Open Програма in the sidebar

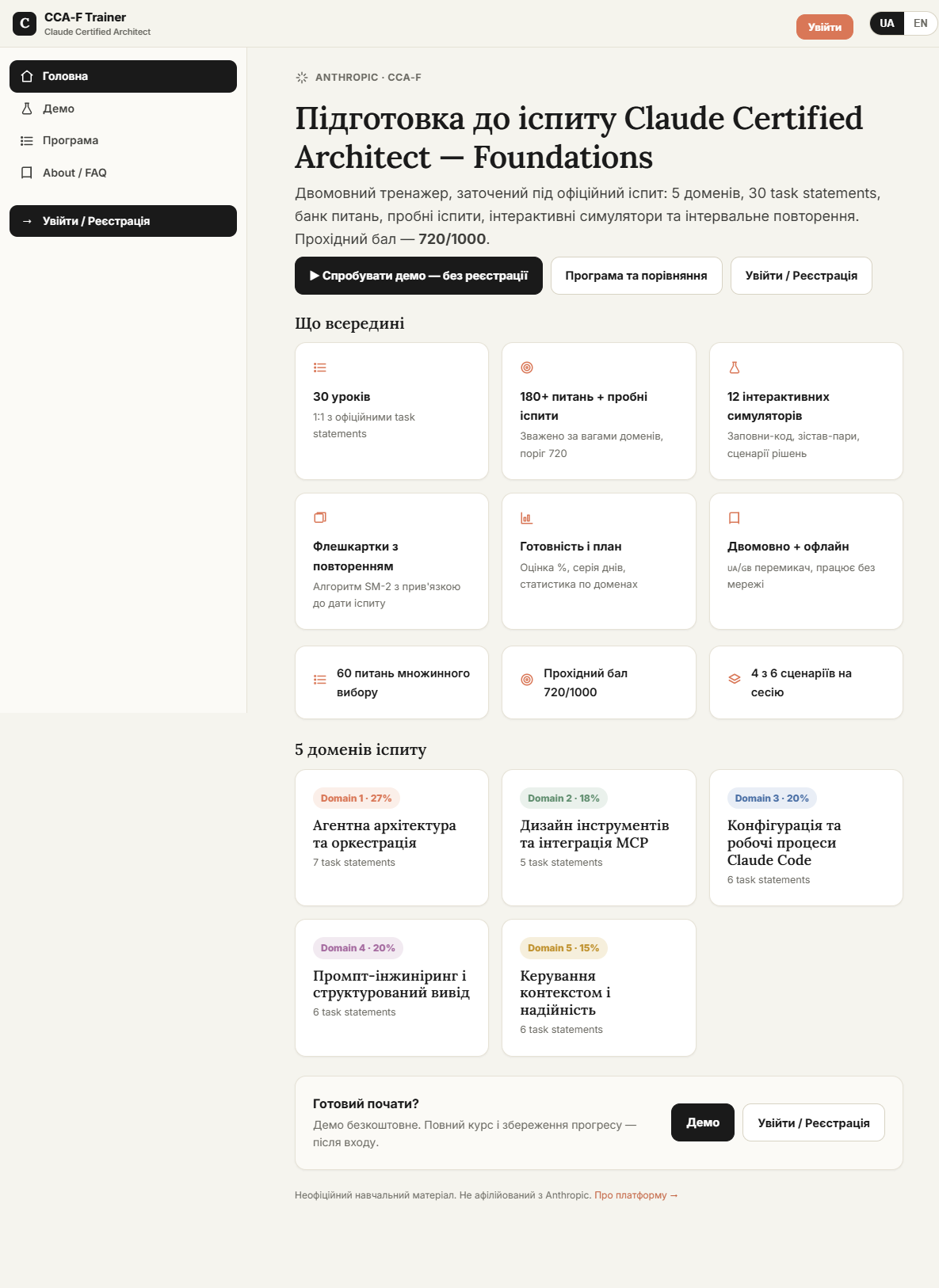click(x=123, y=140)
